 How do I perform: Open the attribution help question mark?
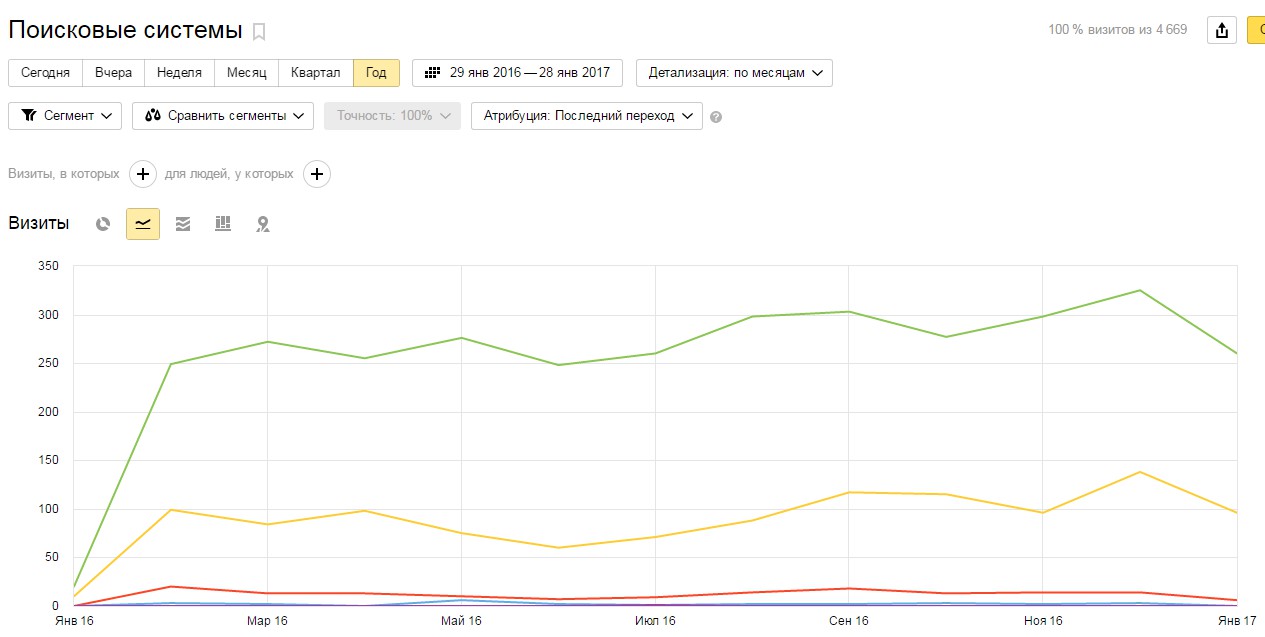715,117
